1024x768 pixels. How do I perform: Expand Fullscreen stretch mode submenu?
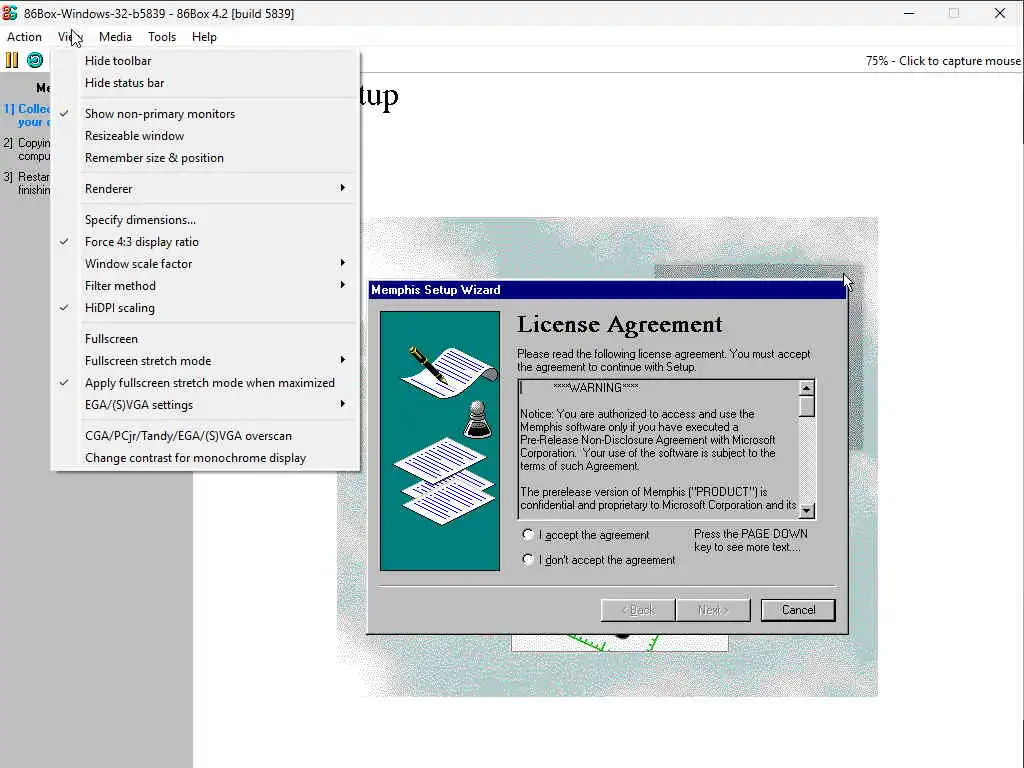coord(205,360)
